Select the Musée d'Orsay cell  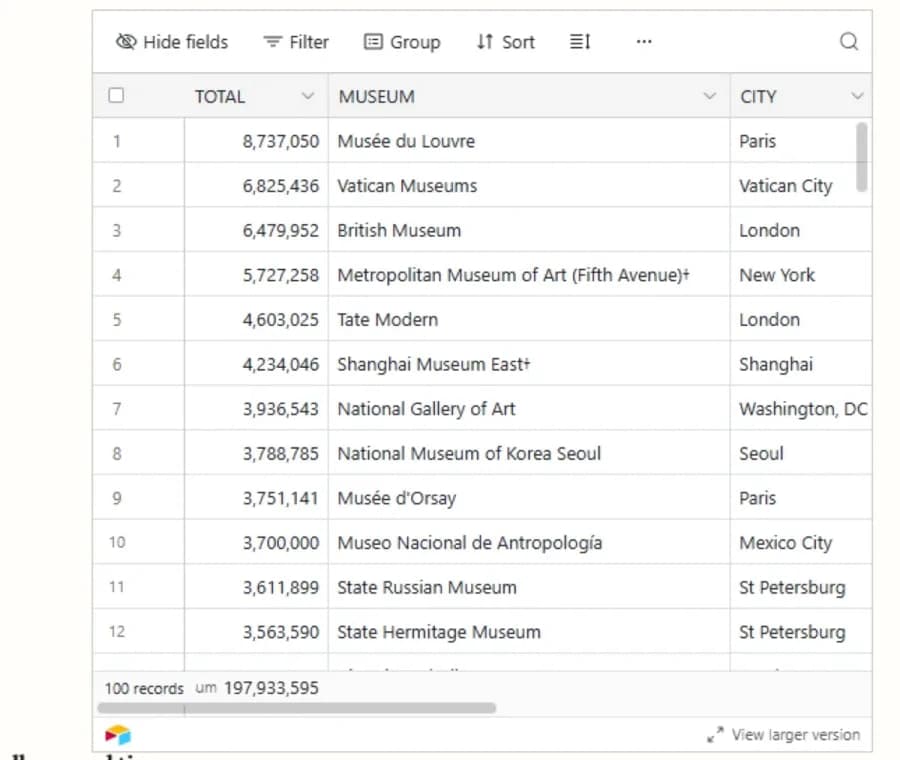point(529,498)
